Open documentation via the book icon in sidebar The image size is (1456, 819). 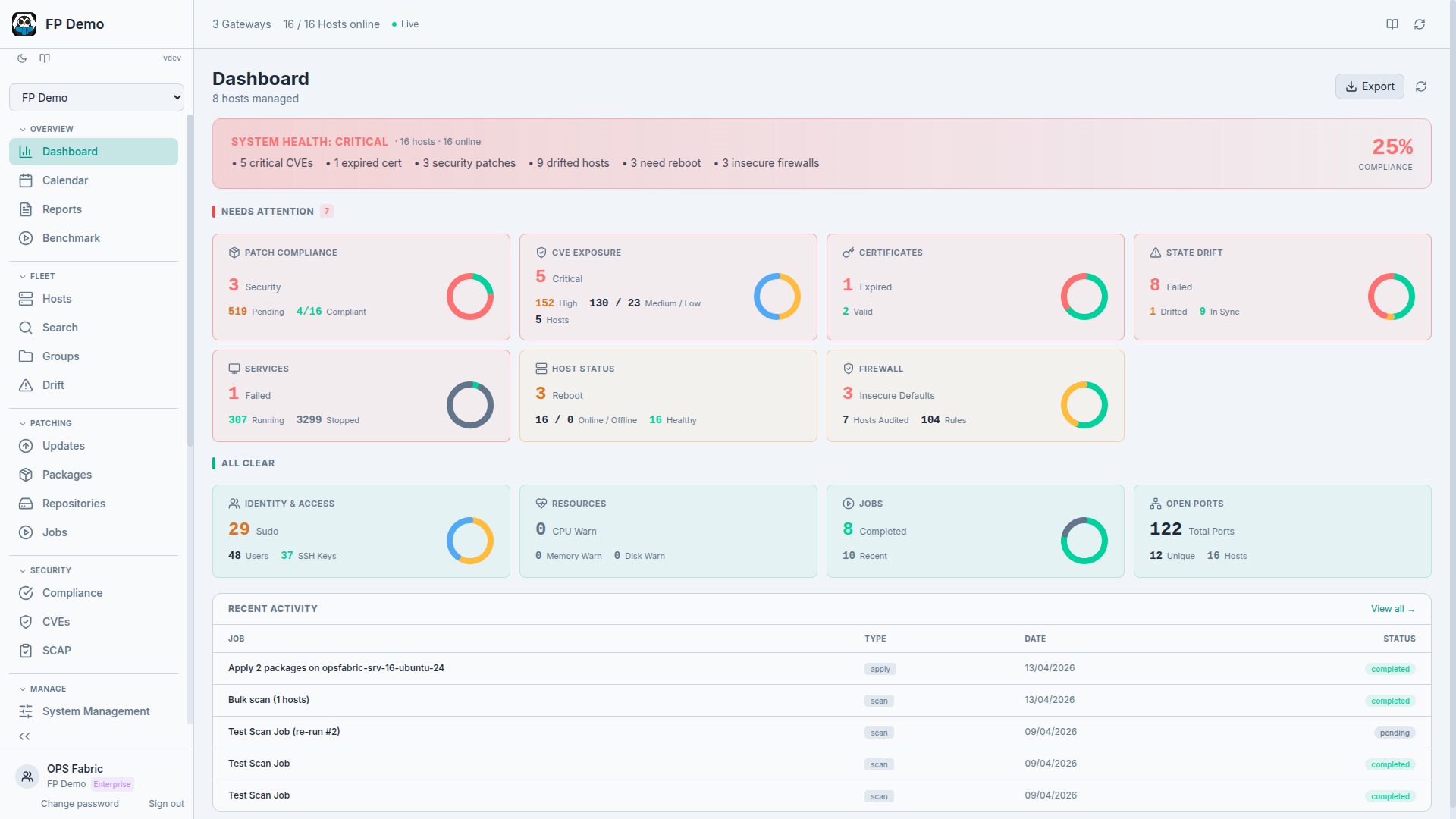click(44, 58)
